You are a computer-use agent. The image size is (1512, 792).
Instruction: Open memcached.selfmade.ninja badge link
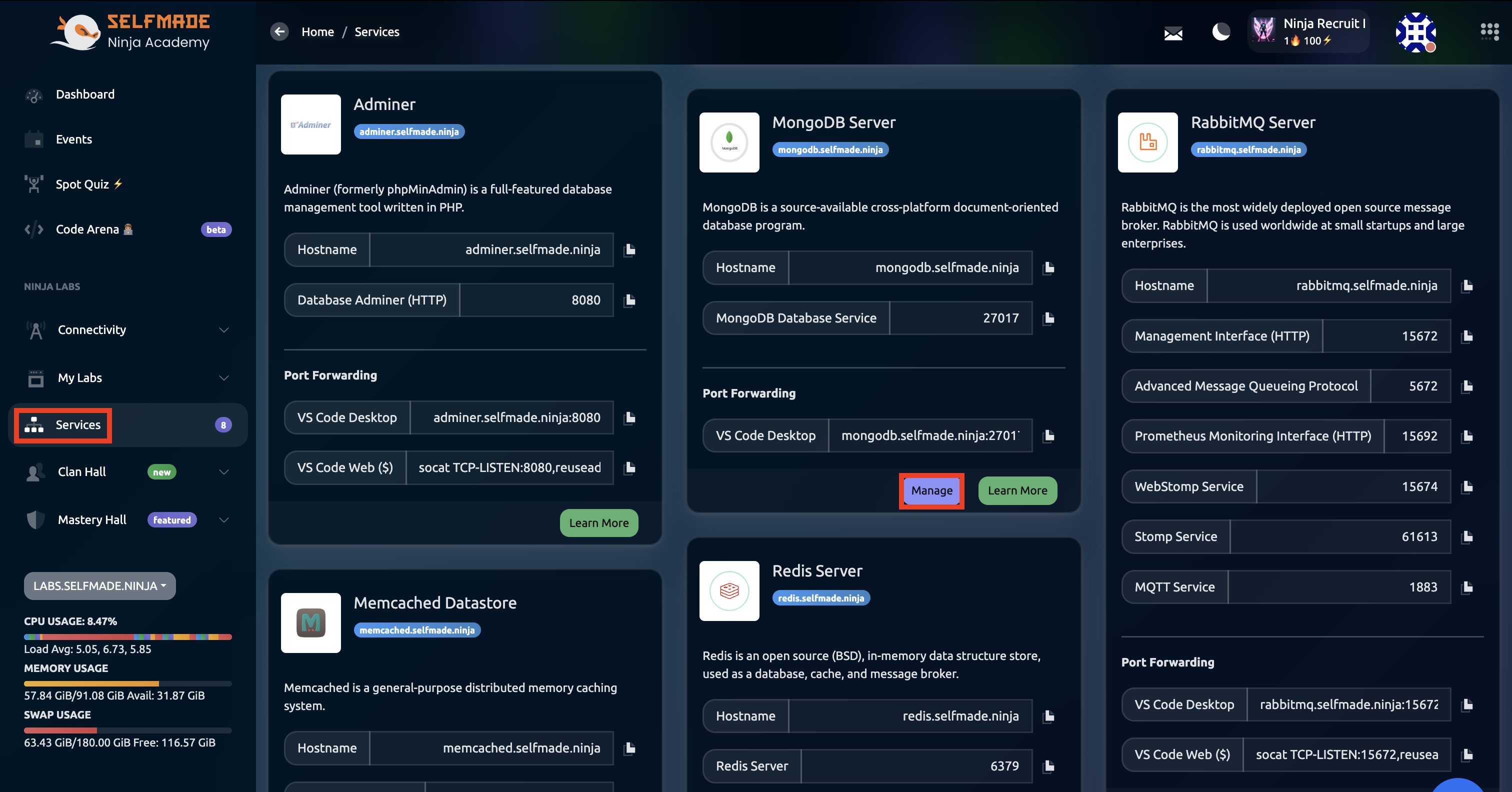tap(416, 630)
